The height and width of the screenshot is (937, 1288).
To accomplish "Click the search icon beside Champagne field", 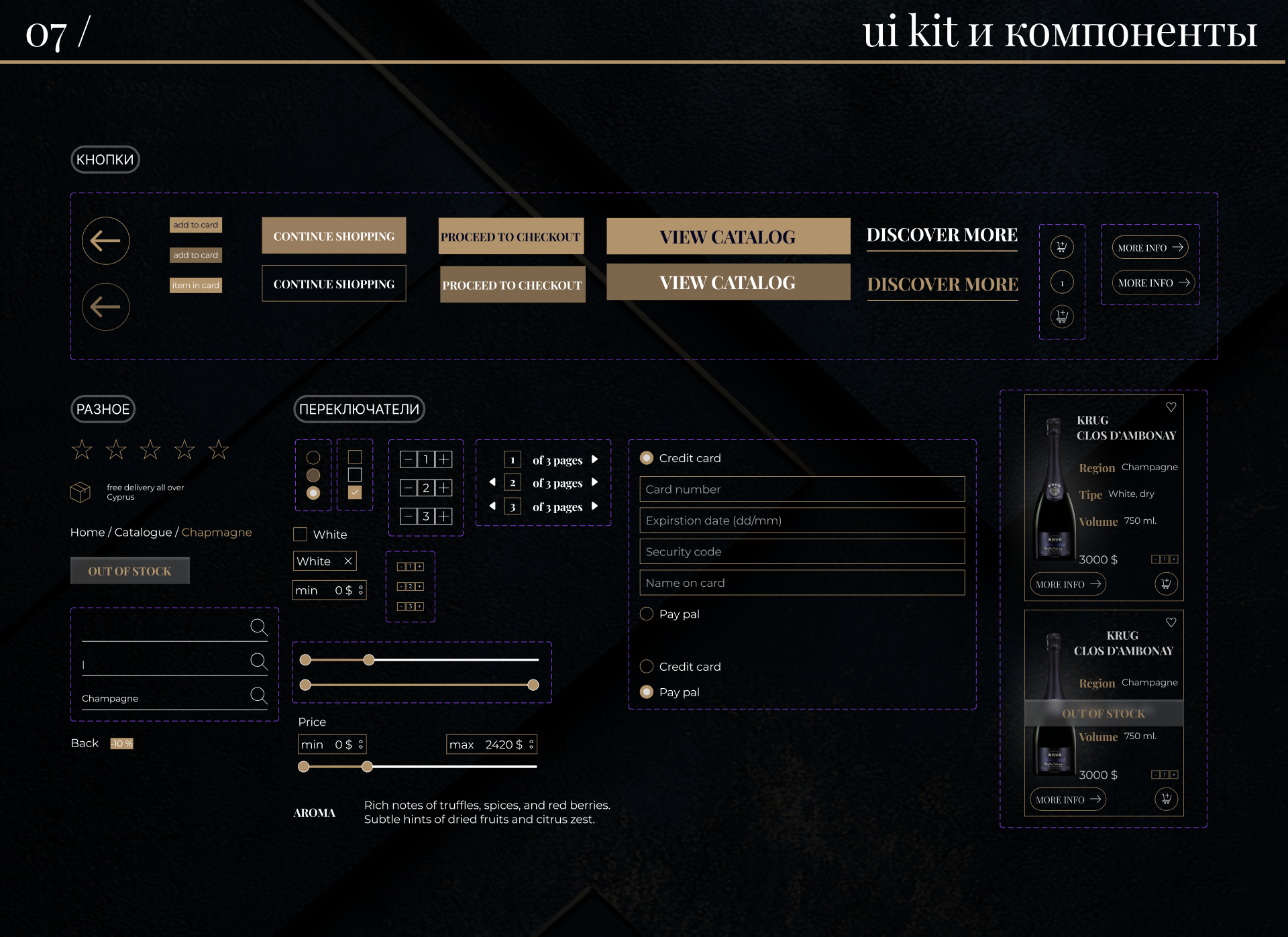I will [258, 695].
